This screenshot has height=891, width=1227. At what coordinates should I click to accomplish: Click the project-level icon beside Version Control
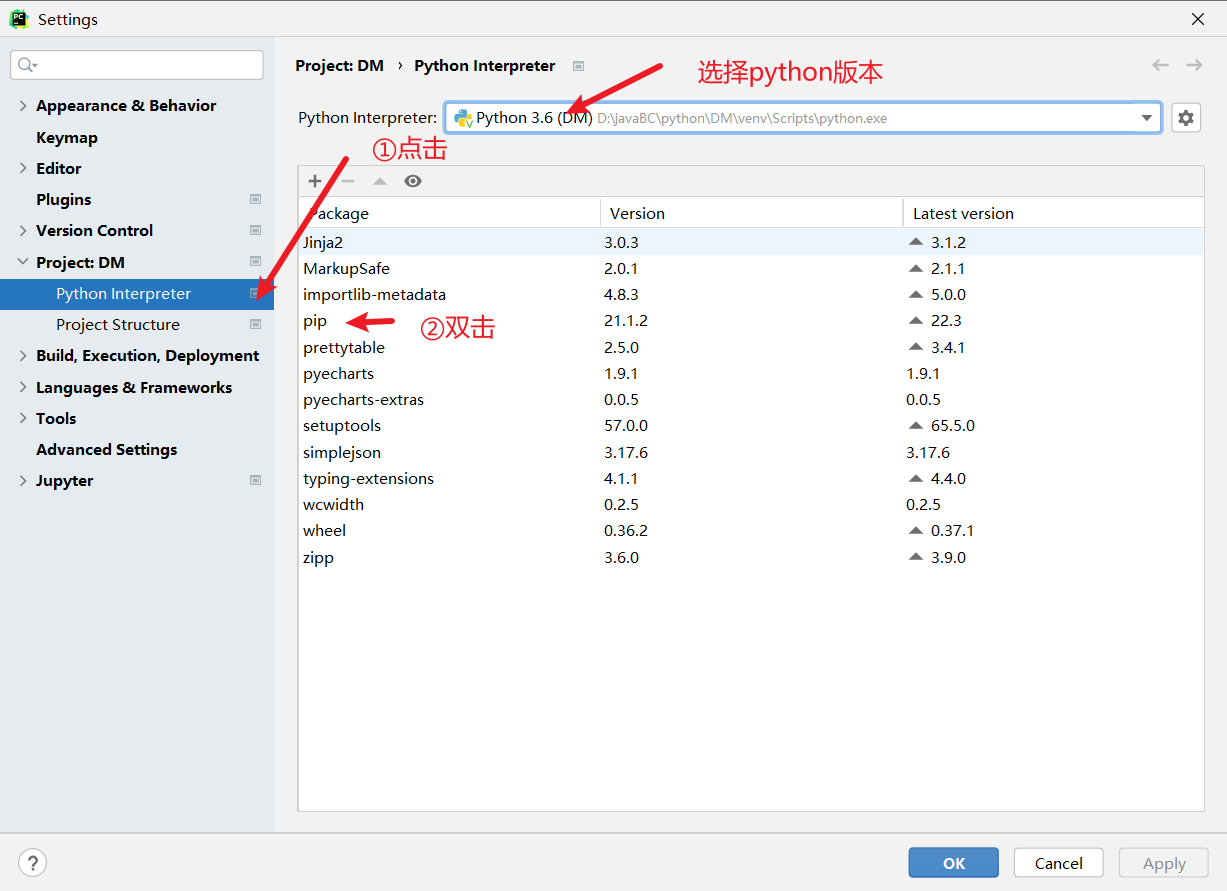[255, 231]
